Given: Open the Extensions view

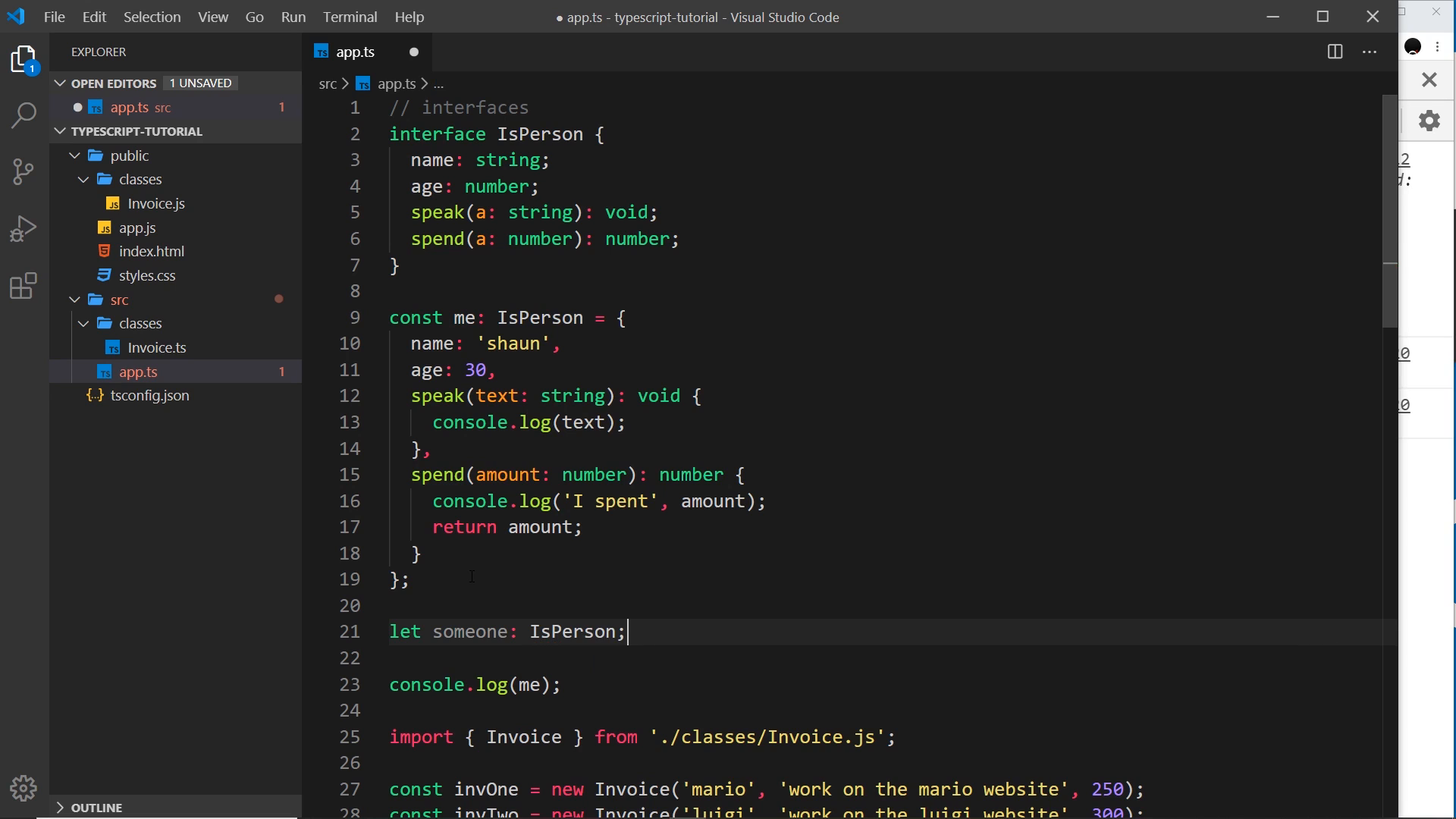Looking at the screenshot, I should [x=24, y=286].
